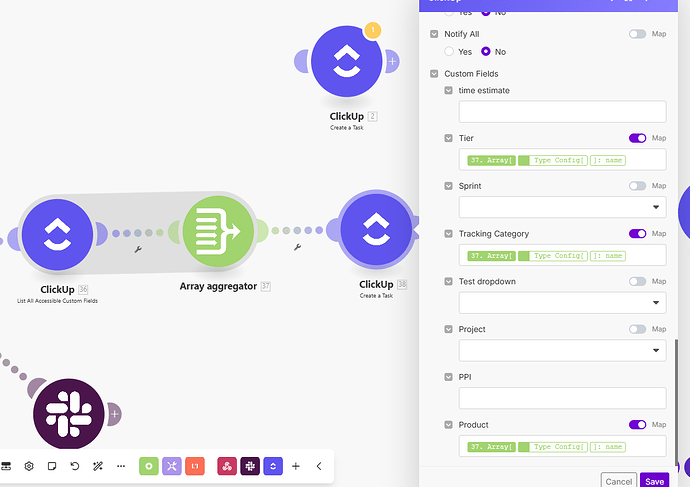Click the auto-align magic wand icon

point(98,466)
